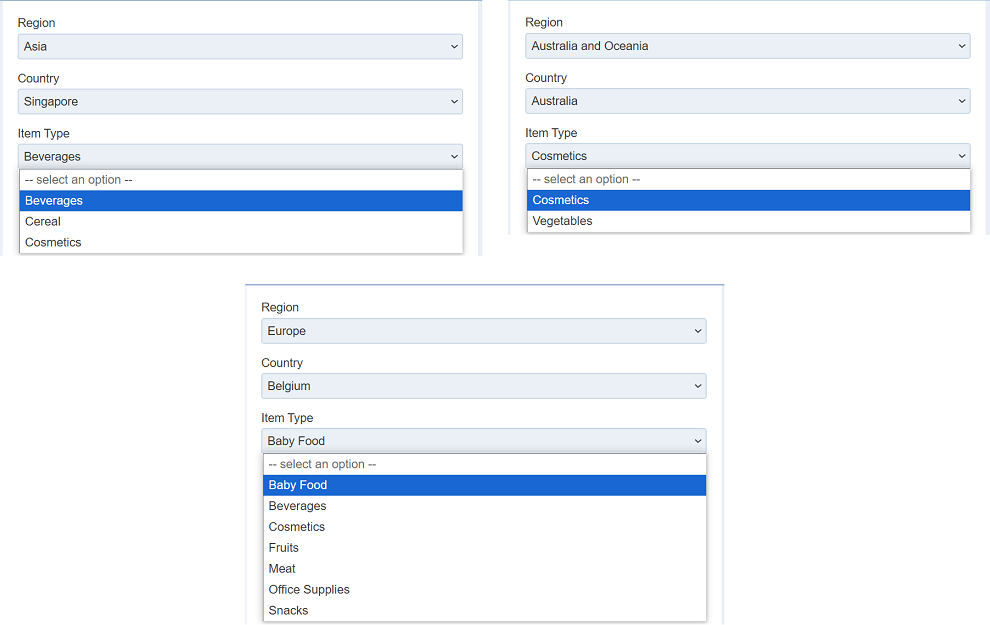Open the Region dropdown showing Asia
The image size is (990, 625).
tap(240, 46)
